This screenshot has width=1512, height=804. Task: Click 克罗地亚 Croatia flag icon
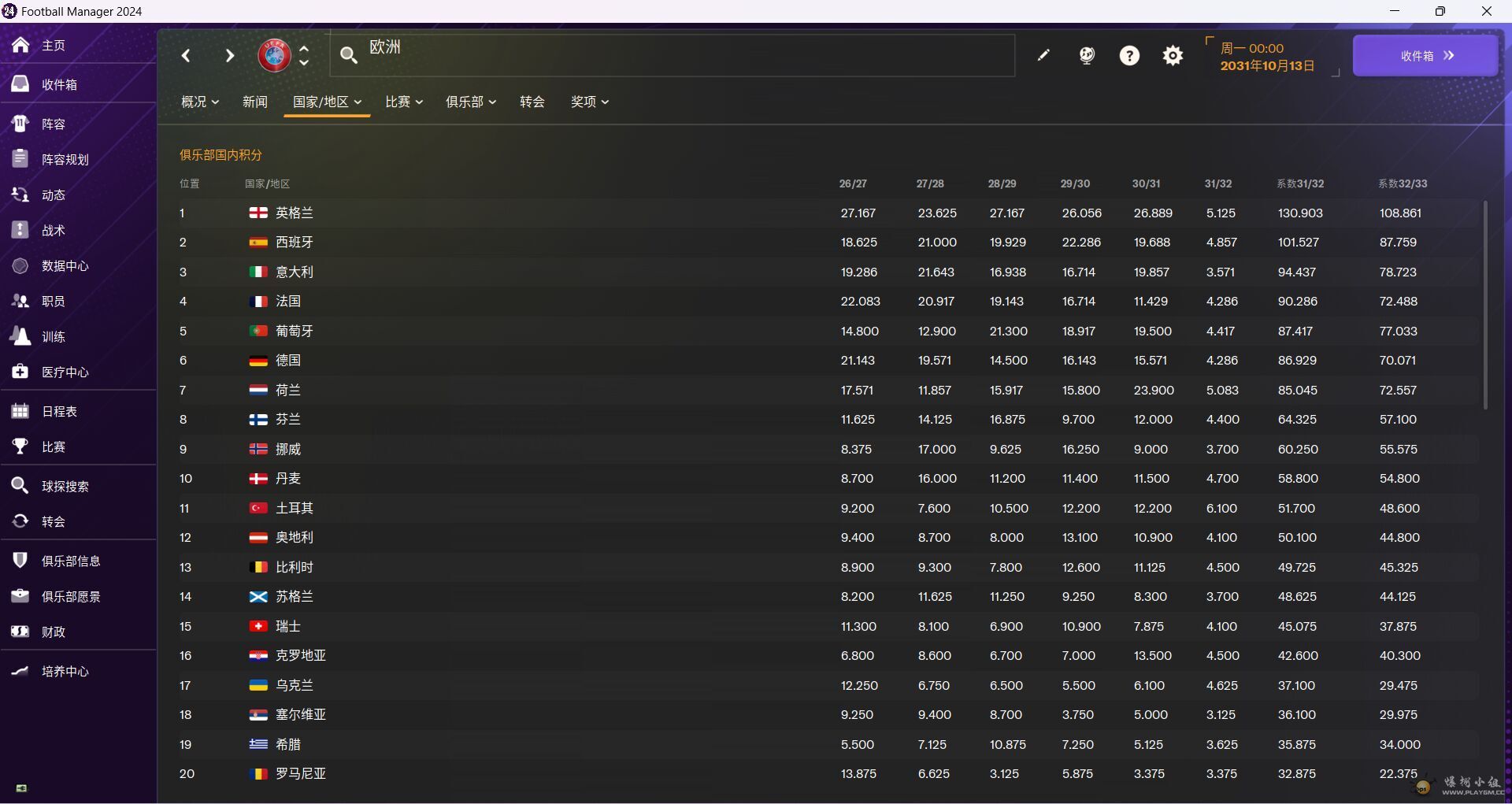tap(258, 656)
